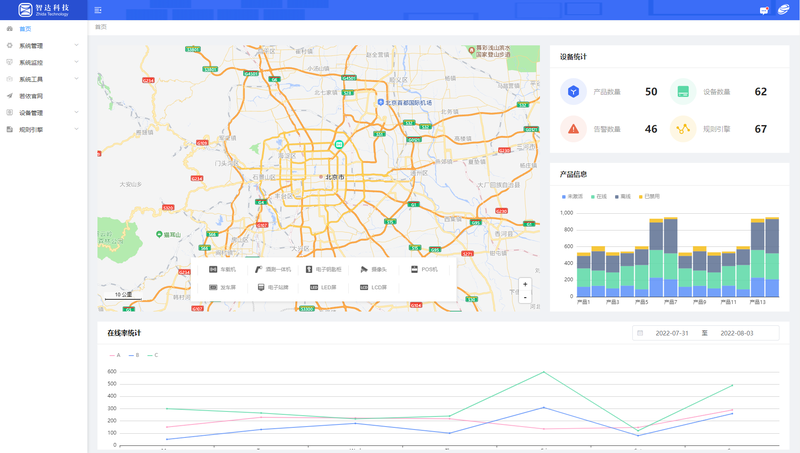Image resolution: width=800 pixels, height=453 pixels.
Task: Open the message notification icon in header
Action: tap(764, 10)
